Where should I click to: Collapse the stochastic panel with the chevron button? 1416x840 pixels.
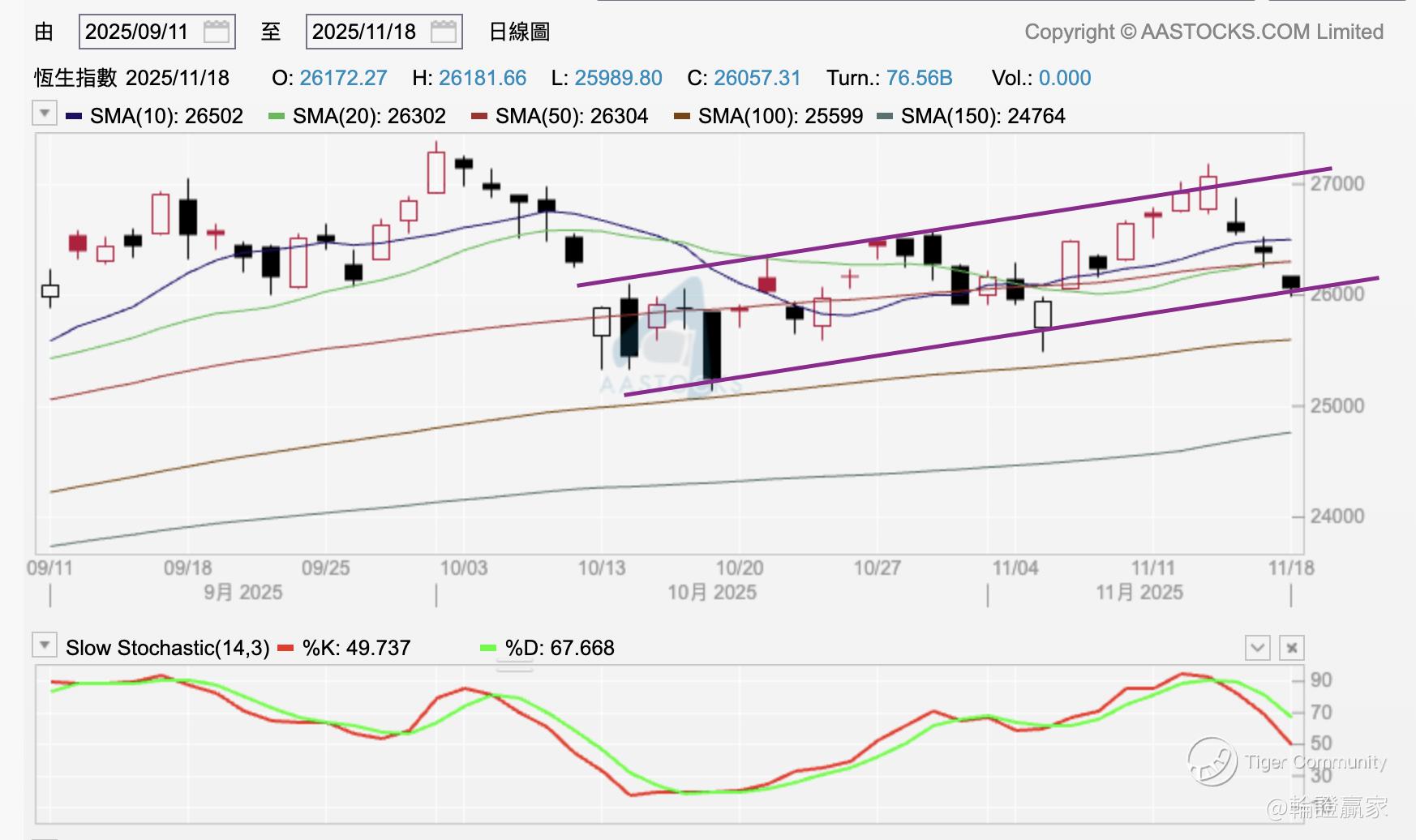pos(1258,648)
